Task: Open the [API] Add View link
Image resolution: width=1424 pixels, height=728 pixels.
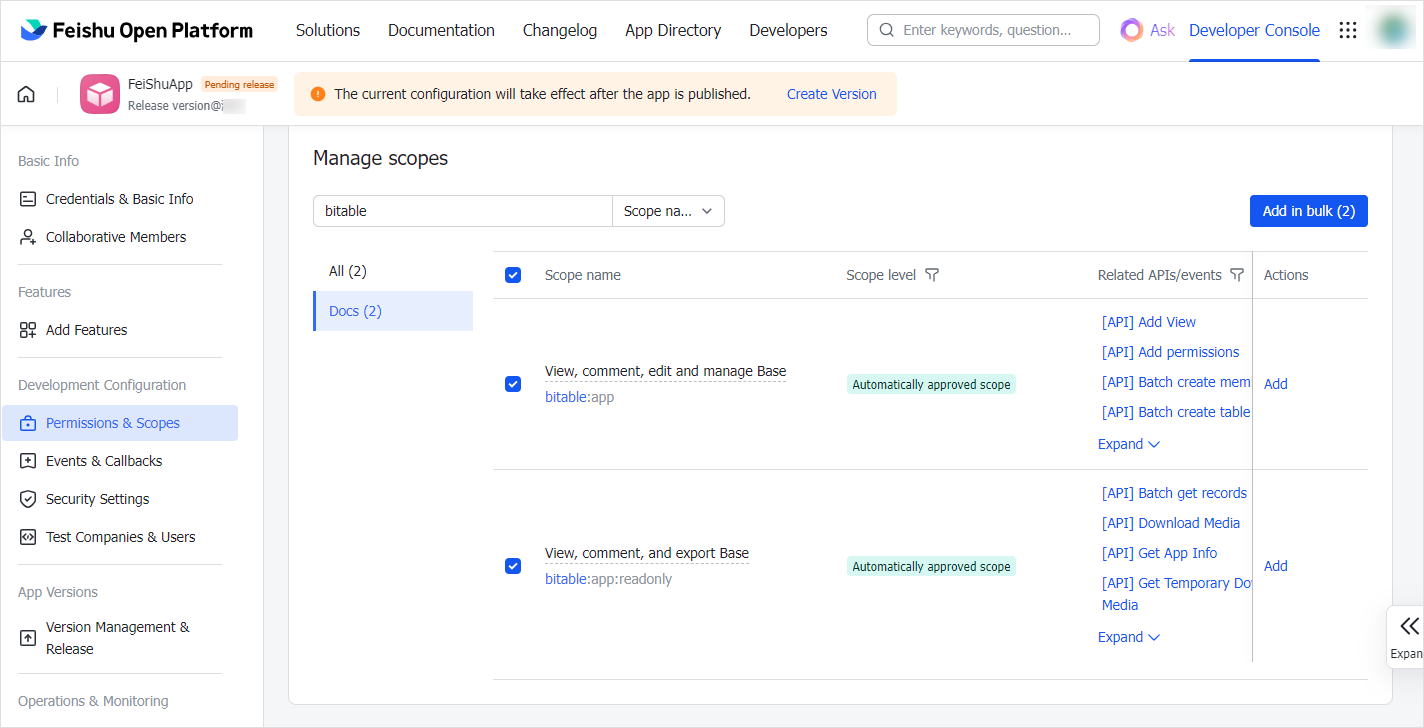Action: point(1149,322)
